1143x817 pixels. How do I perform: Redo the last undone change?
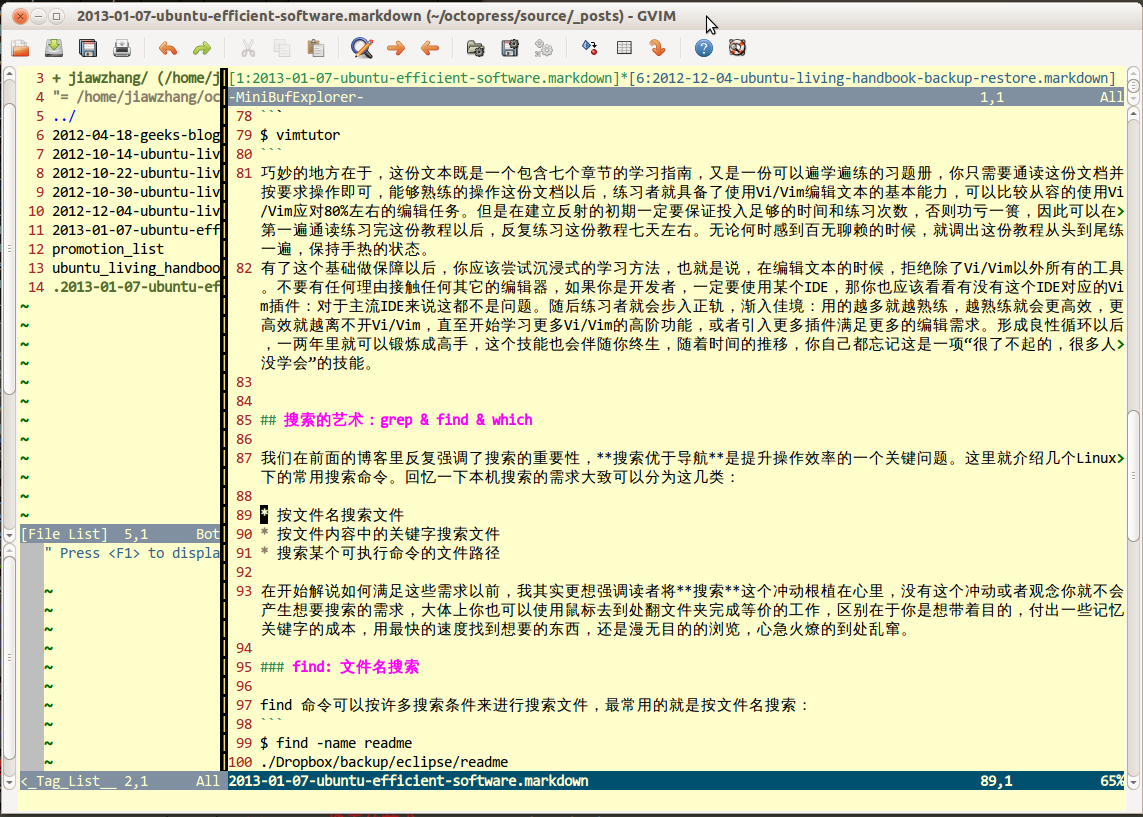coord(201,47)
